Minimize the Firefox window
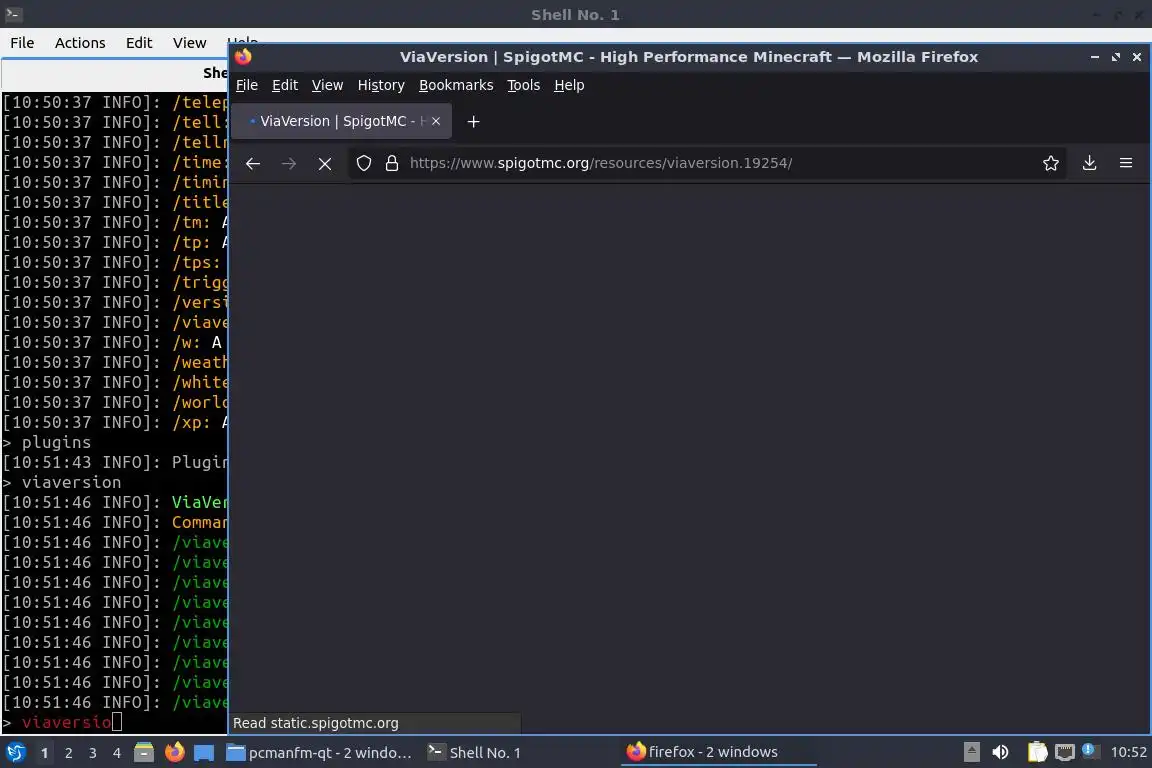The height and width of the screenshot is (768, 1152). tap(1095, 57)
